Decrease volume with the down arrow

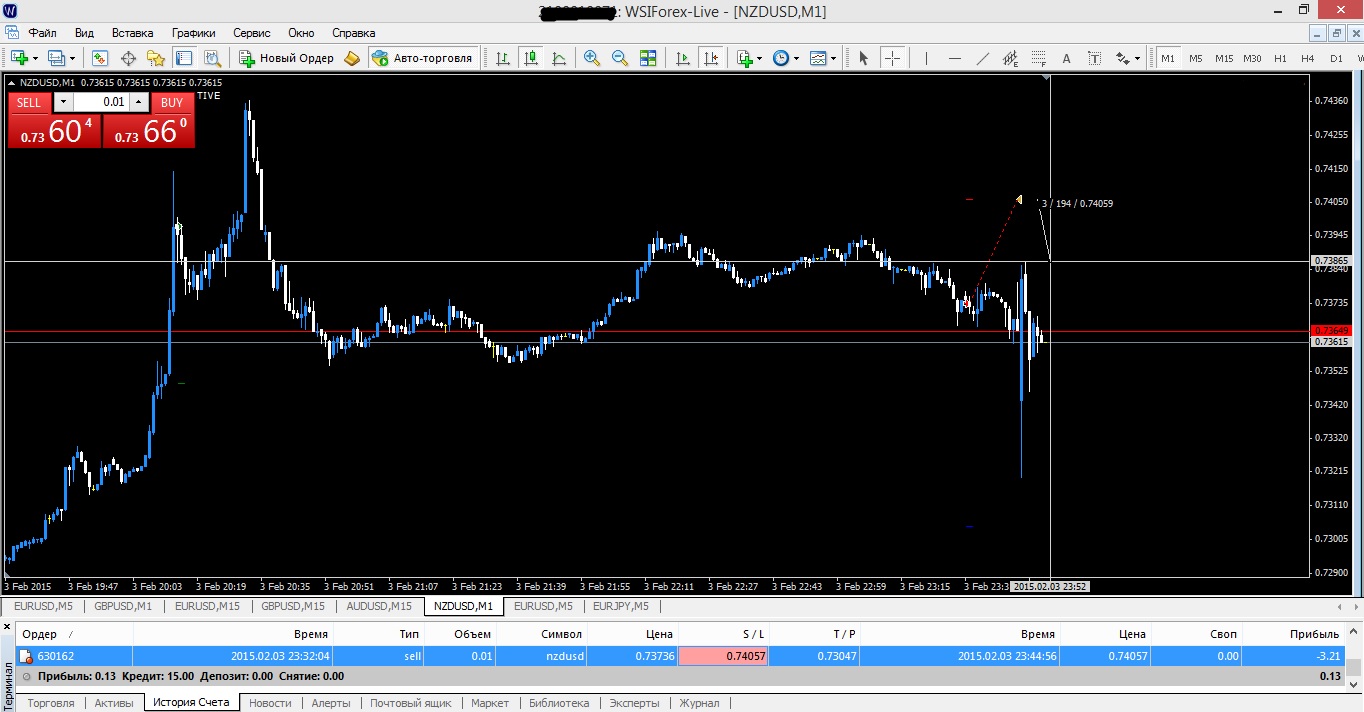click(x=63, y=102)
